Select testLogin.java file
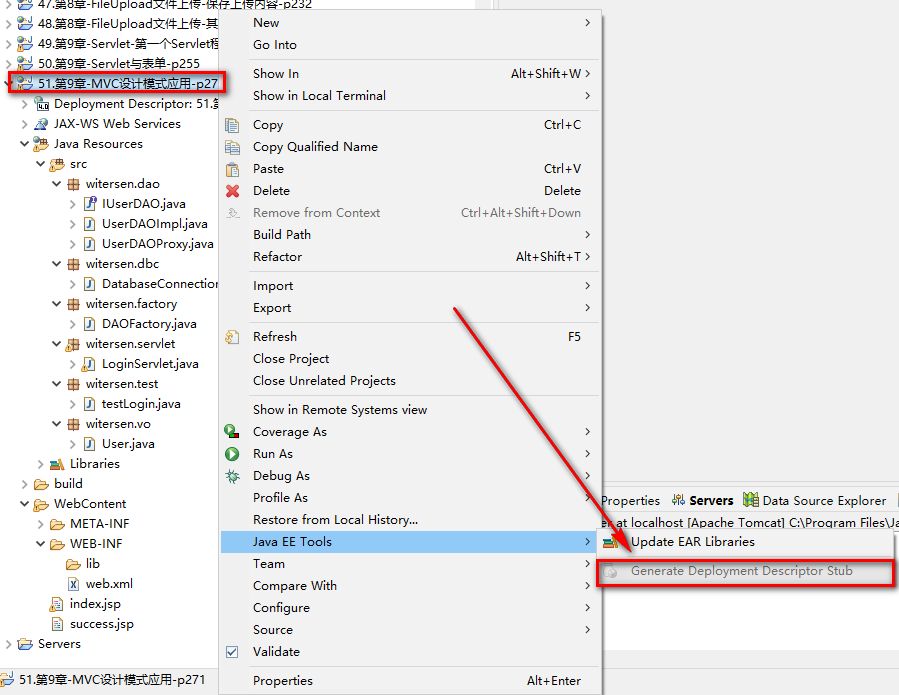The width and height of the screenshot is (899, 695). pos(141,404)
